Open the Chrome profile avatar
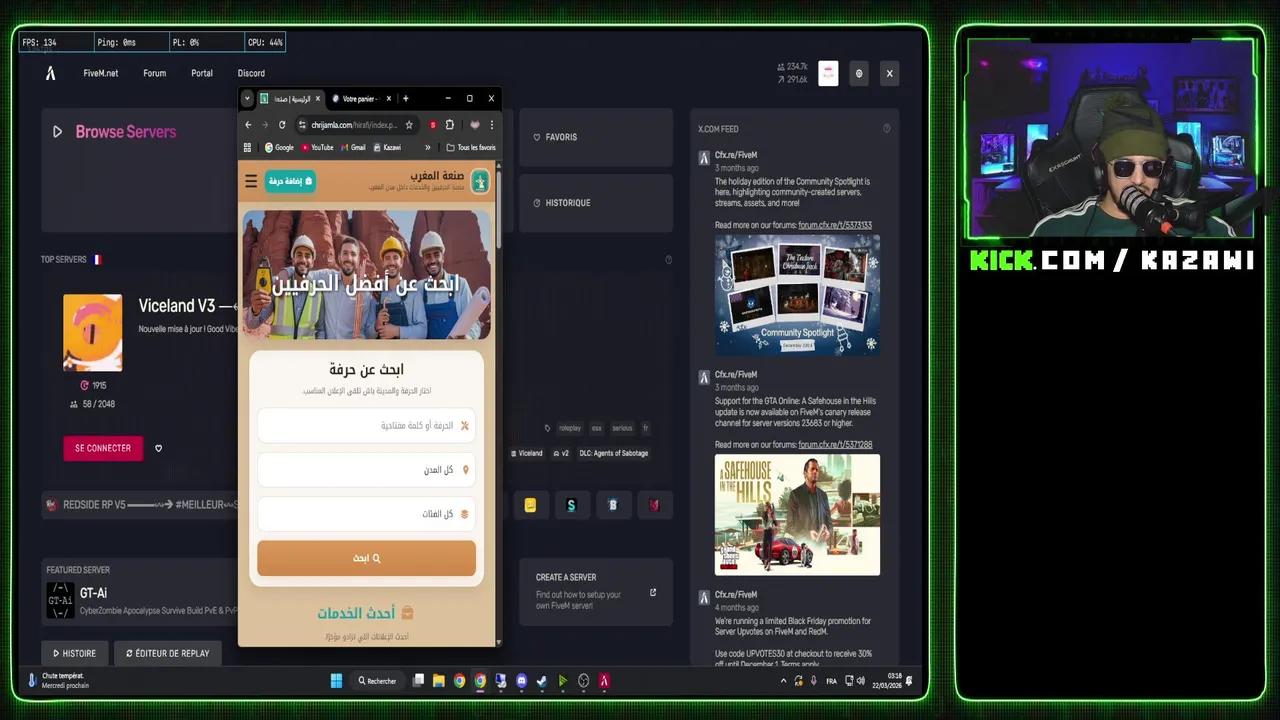Viewport: 1280px width, 720px height. 475,125
